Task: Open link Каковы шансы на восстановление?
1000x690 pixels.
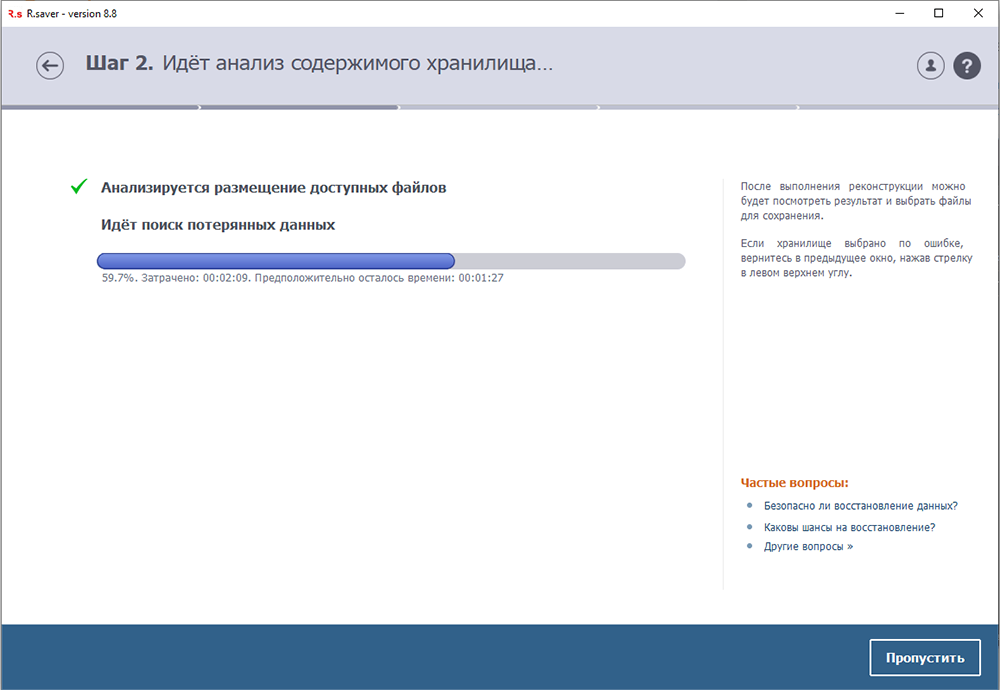Action: pyautogui.click(x=849, y=527)
